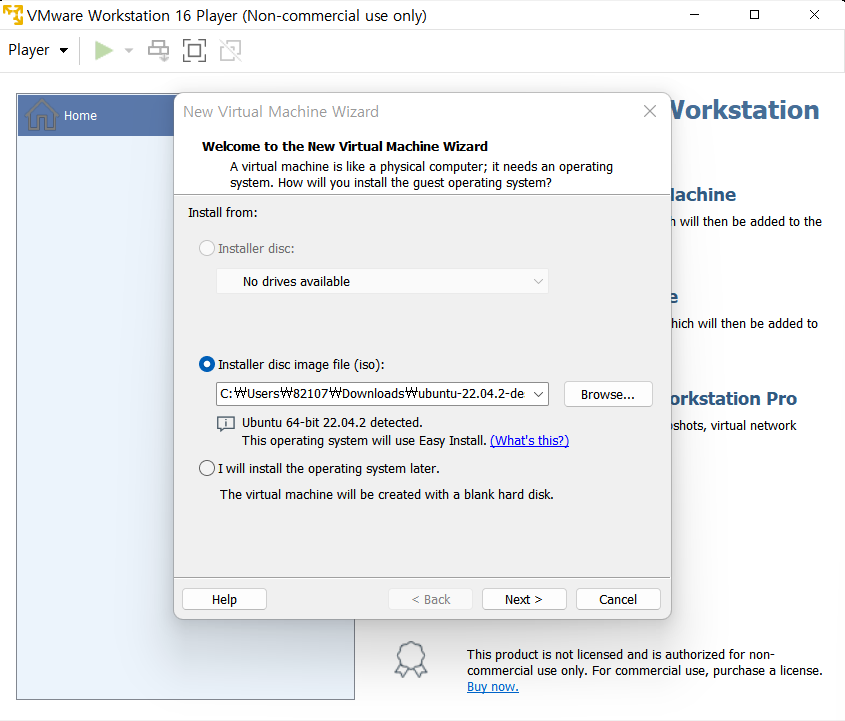Select the Installer disc radio button
The width and height of the screenshot is (845, 721).
207,248
